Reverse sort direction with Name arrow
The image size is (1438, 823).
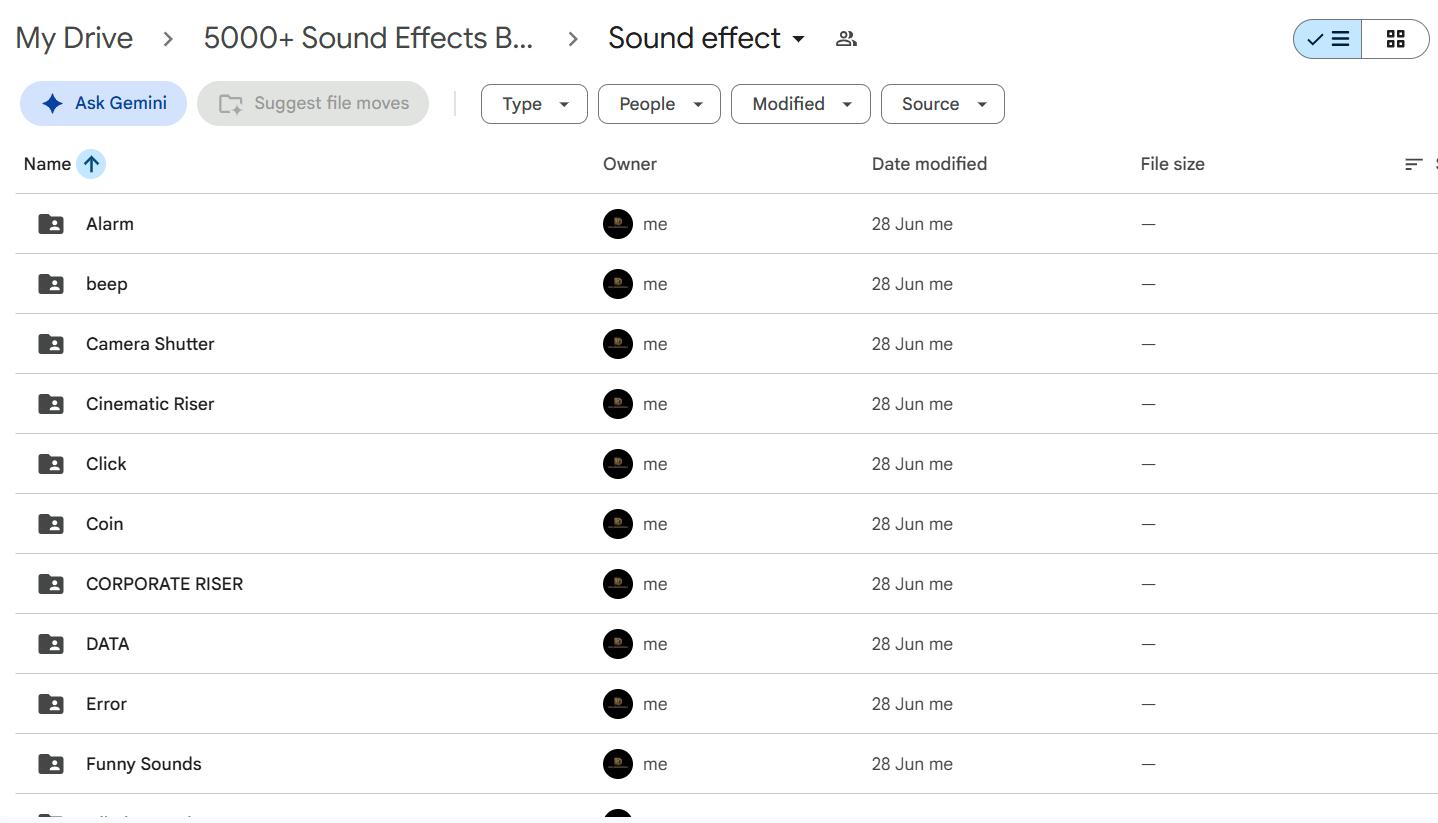click(91, 164)
